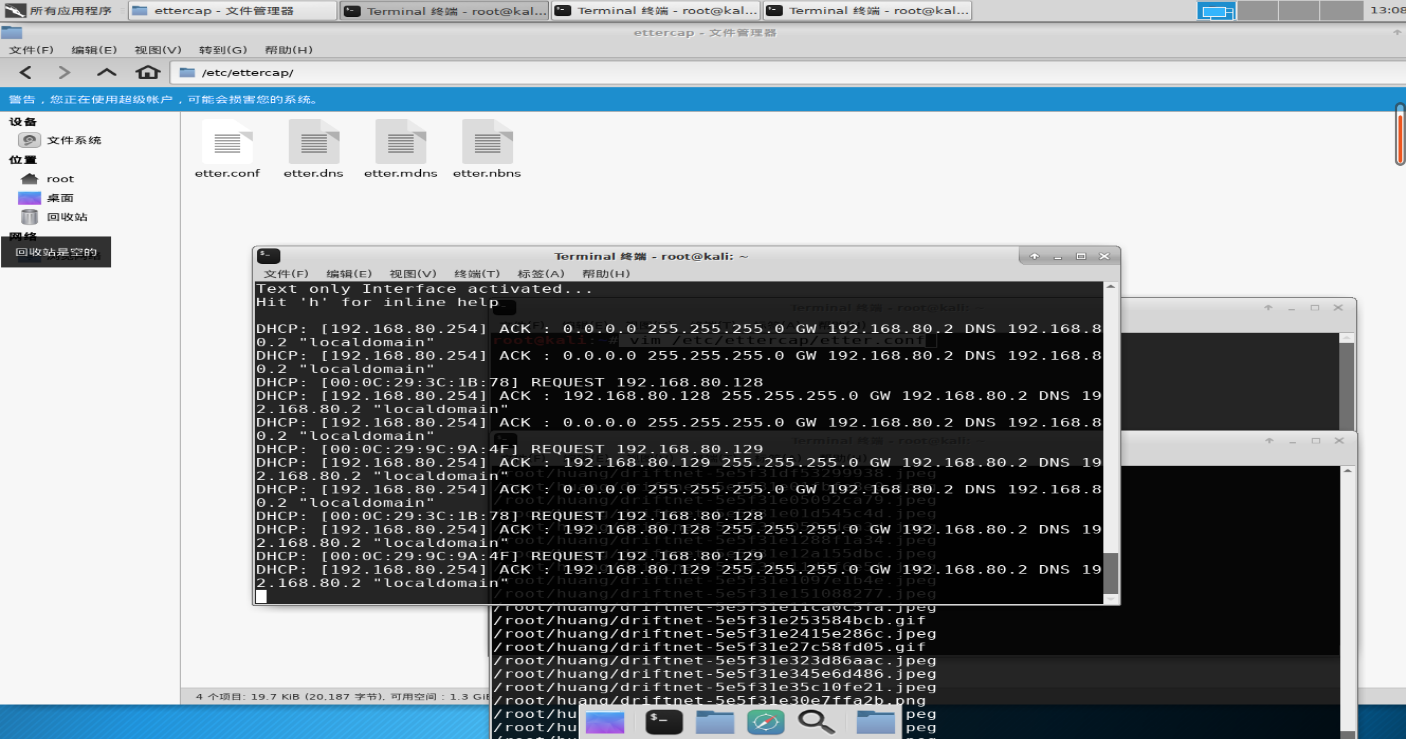The image size is (1406, 739).
Task: Open front terminal 视图(V) menu
Action: 413,274
